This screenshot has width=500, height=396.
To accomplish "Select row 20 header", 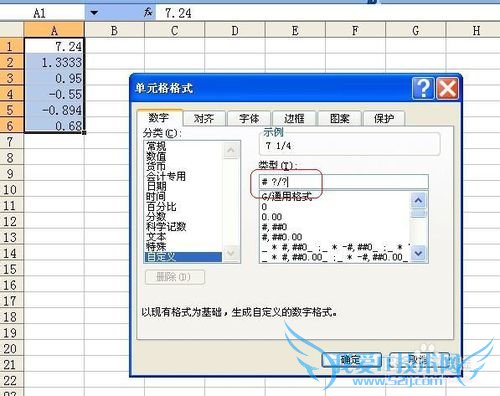I will coord(12,348).
